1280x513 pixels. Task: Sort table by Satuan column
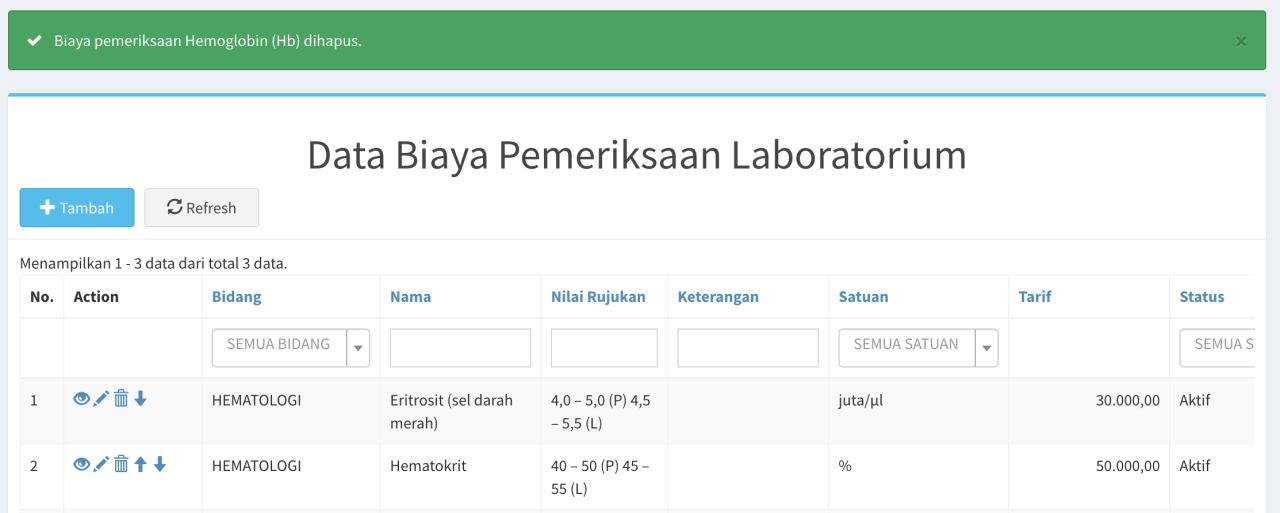(863, 297)
